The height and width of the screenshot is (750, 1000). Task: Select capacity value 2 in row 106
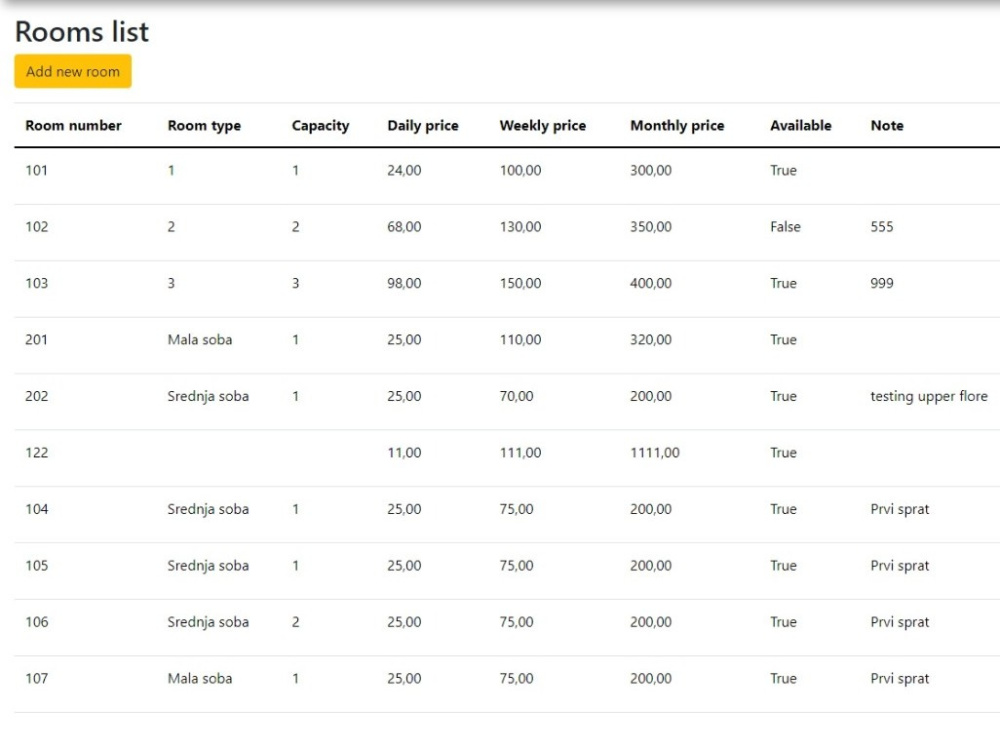[295, 622]
